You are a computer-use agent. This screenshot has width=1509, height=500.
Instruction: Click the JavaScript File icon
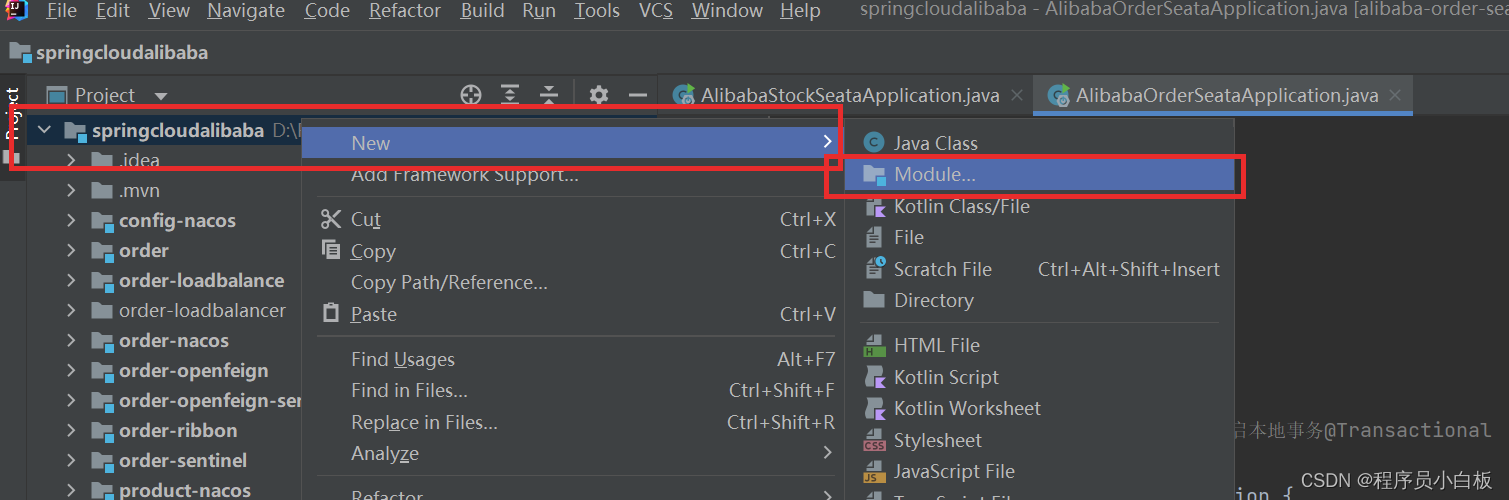[875, 471]
